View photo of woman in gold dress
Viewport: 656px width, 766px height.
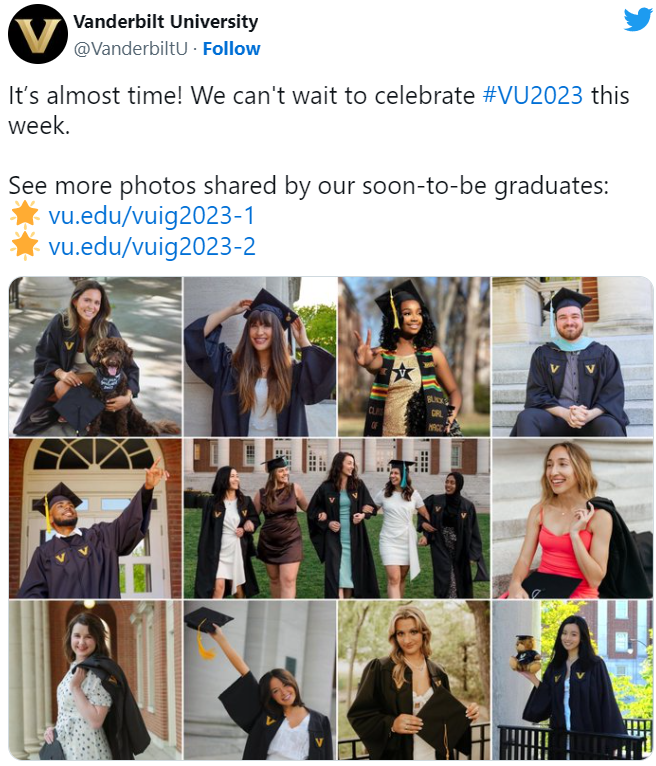pos(413,356)
